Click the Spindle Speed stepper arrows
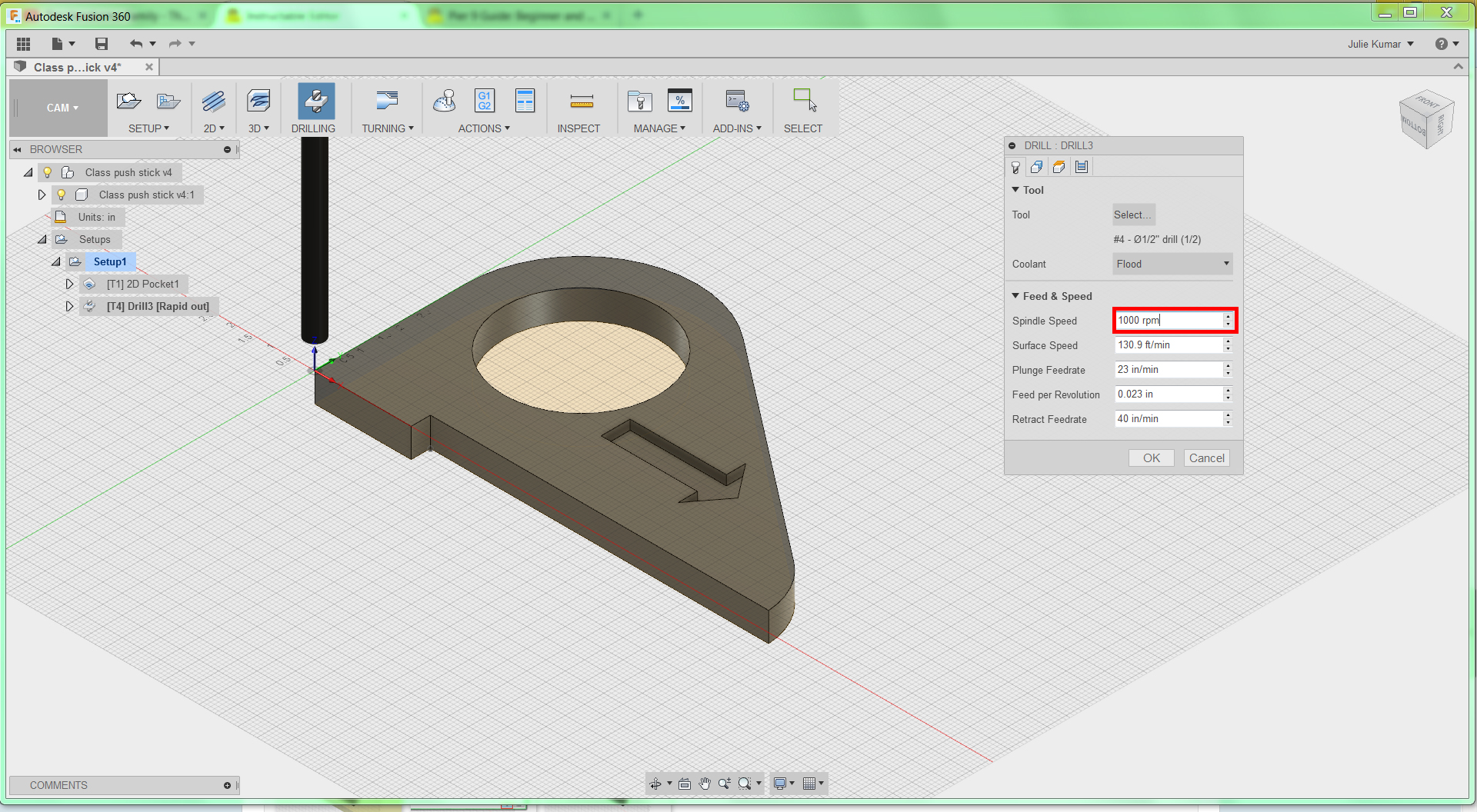Viewport: 1477px width, 812px height. [1228, 320]
